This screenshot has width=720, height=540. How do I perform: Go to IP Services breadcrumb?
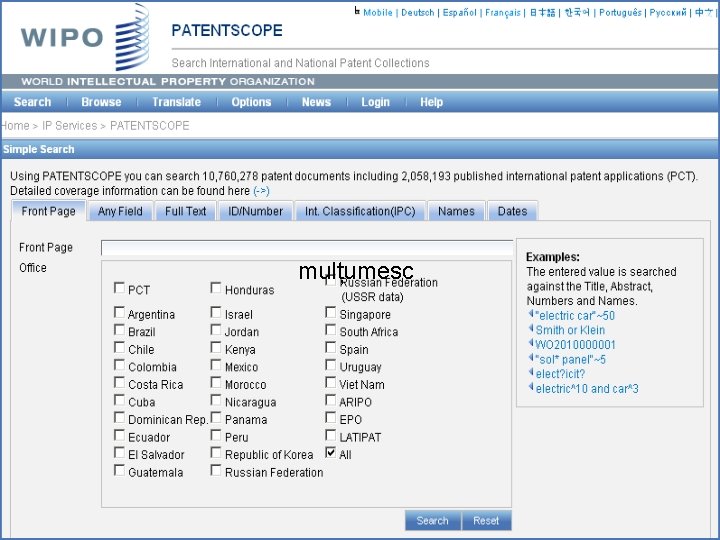pos(69,125)
